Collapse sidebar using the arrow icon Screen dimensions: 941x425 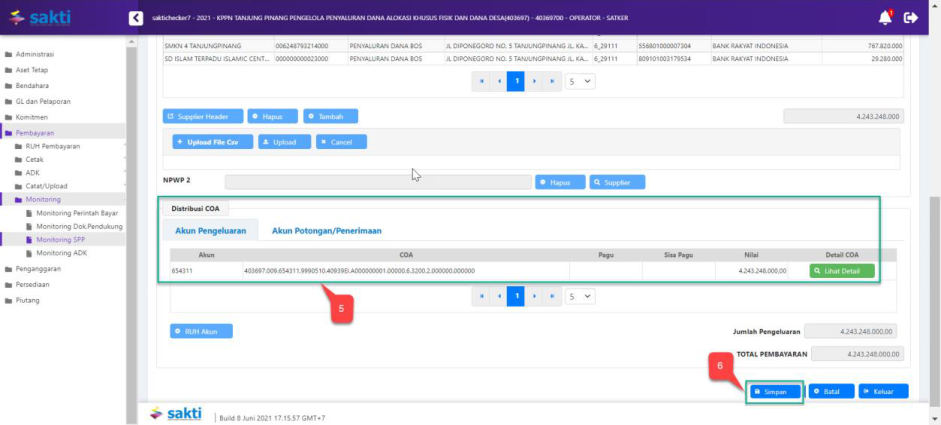coord(136,18)
